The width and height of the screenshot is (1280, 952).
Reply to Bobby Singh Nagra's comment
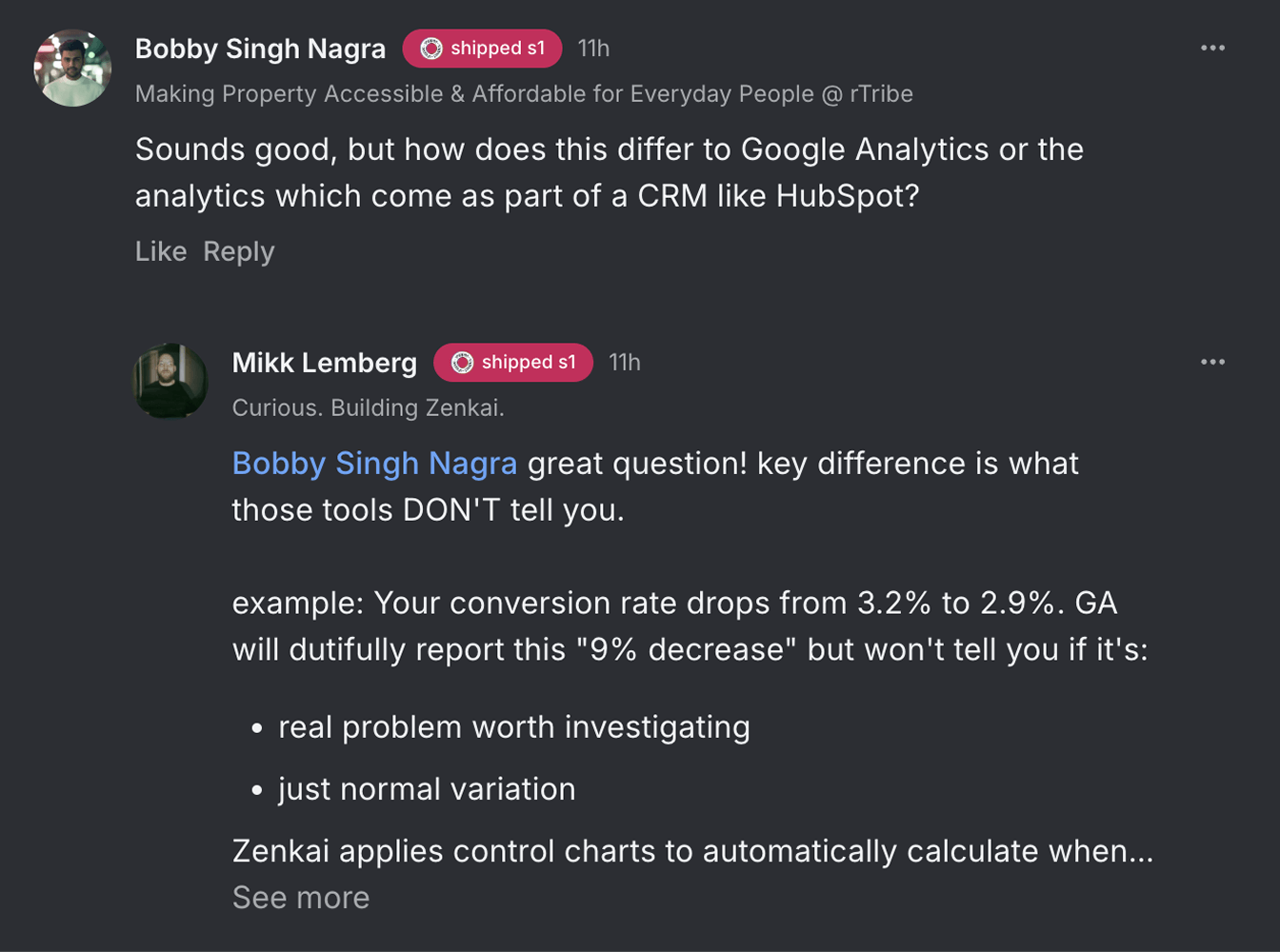[238, 251]
